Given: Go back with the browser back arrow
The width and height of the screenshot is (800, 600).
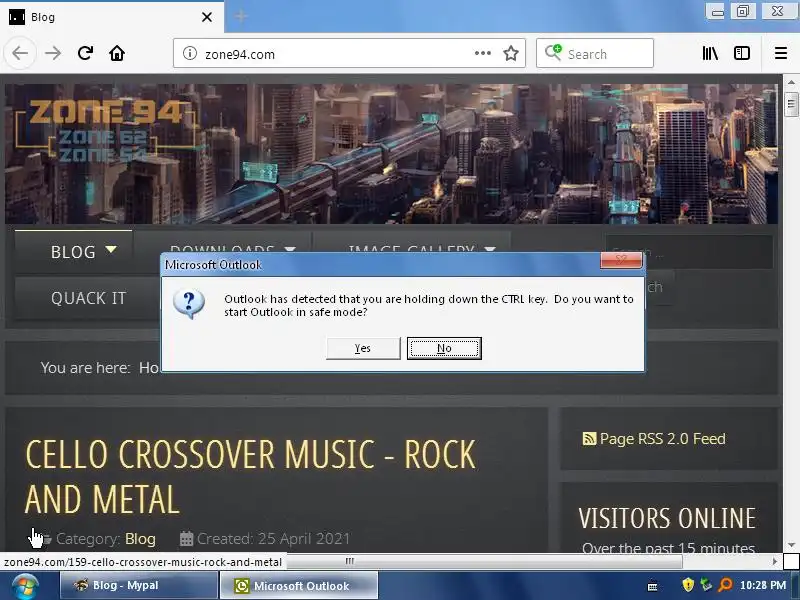Looking at the screenshot, I should [20, 53].
